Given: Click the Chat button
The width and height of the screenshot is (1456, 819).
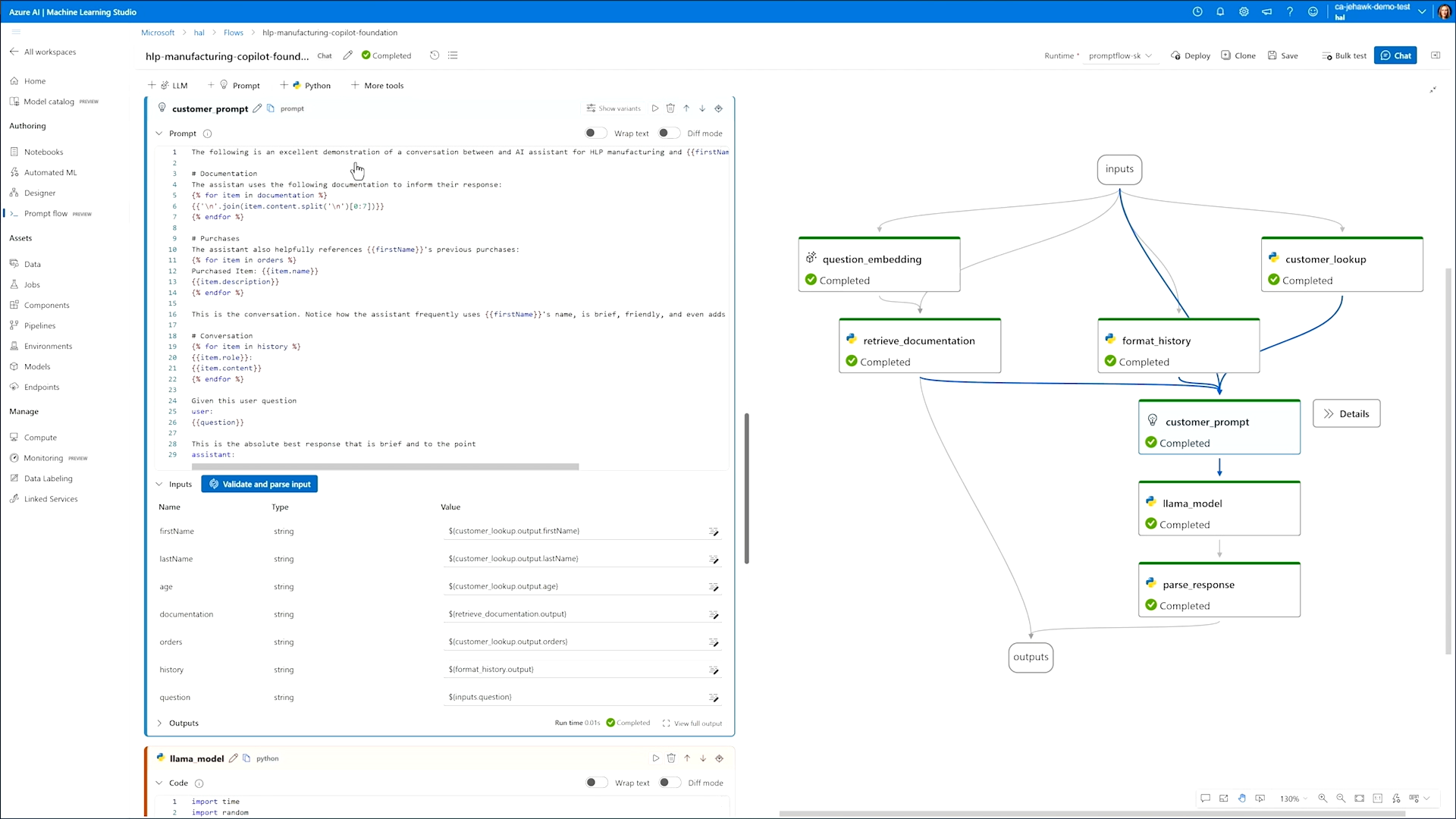Looking at the screenshot, I should pyautogui.click(x=1395, y=55).
